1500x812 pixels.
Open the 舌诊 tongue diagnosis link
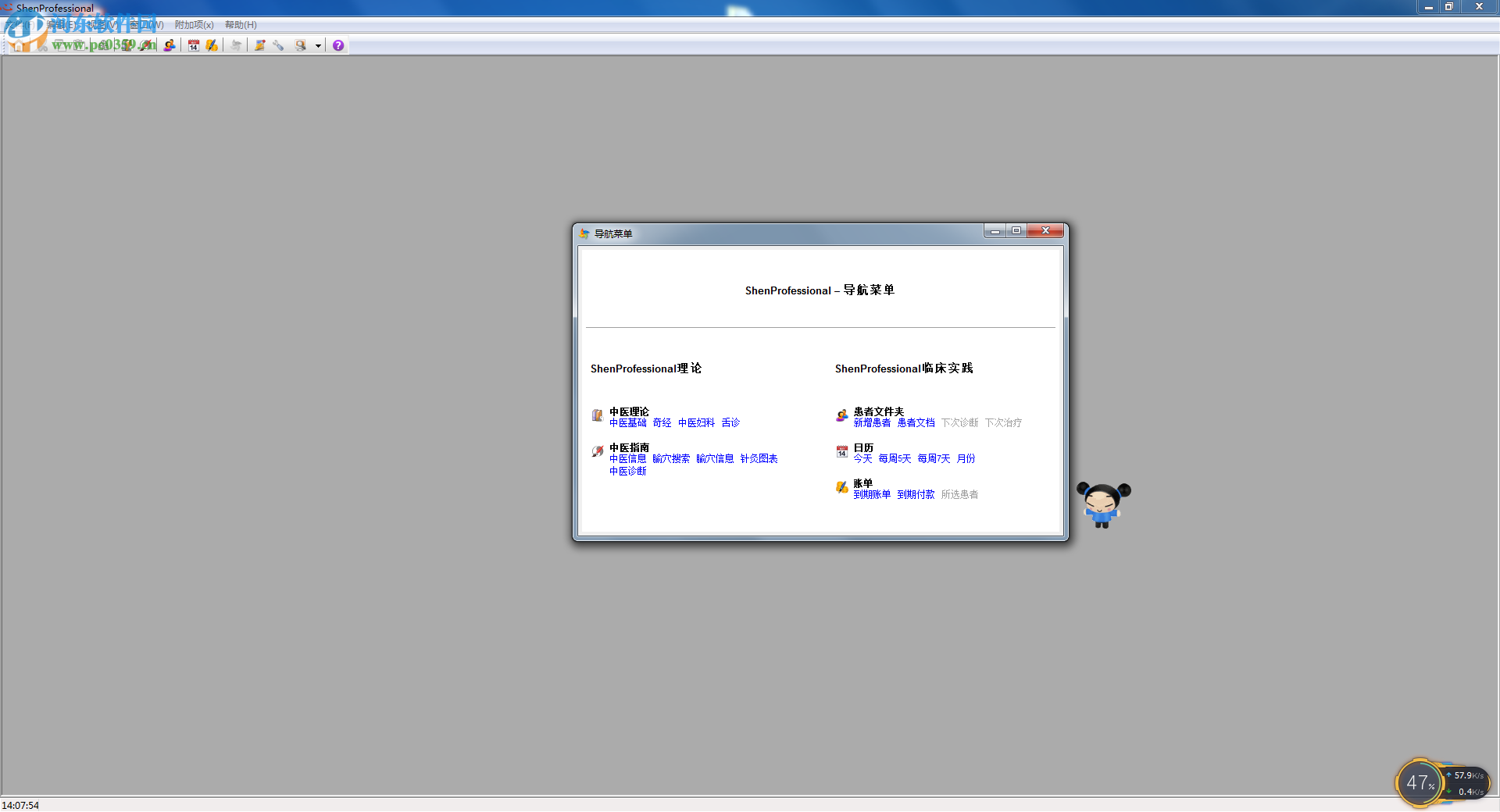[x=731, y=423]
